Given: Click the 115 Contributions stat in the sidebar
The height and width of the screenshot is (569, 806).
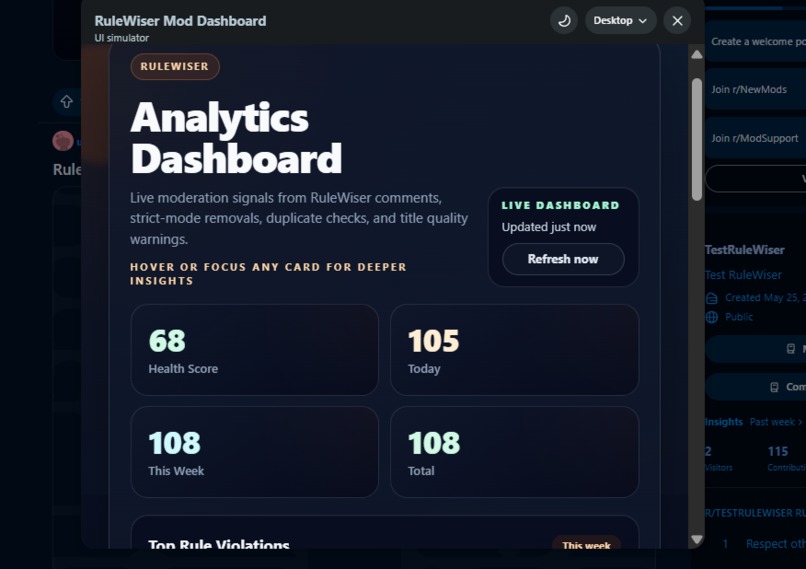Looking at the screenshot, I should (785, 458).
